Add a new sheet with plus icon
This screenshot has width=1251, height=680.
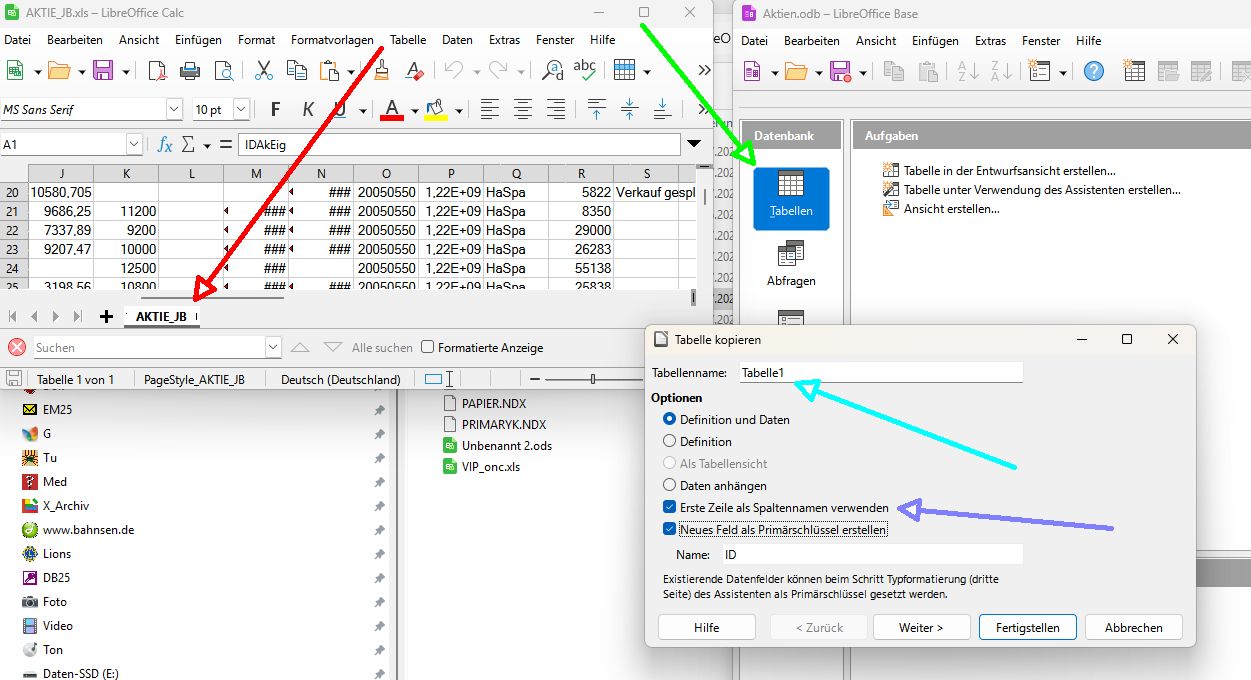coord(106,316)
